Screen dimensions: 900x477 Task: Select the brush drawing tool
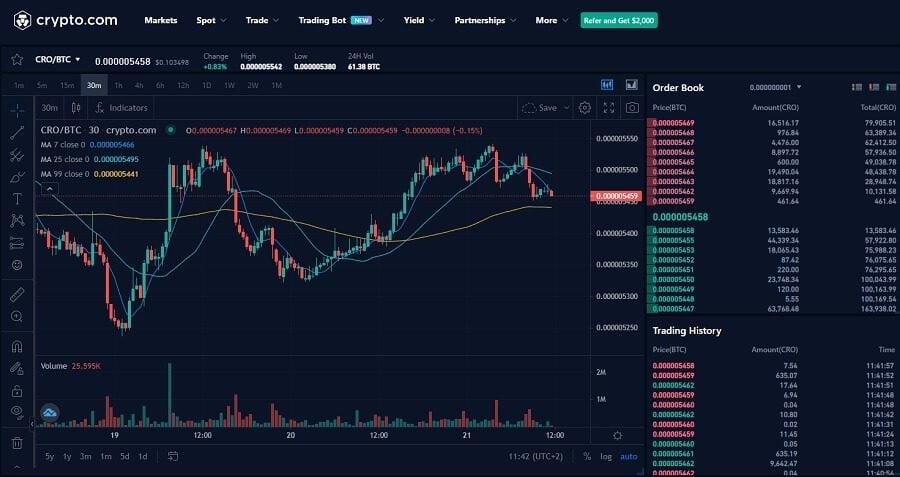(17, 177)
